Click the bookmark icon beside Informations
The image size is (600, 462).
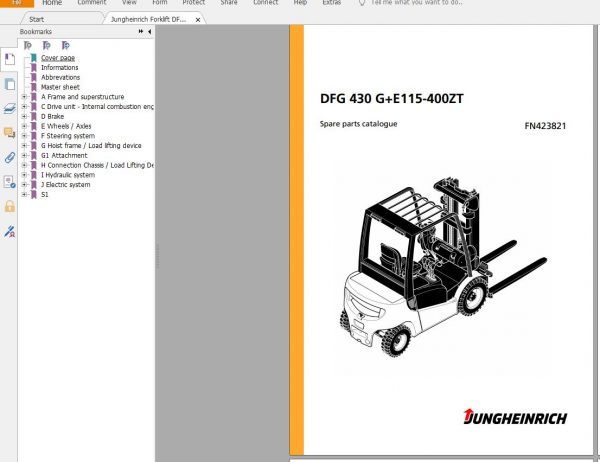tap(34, 67)
